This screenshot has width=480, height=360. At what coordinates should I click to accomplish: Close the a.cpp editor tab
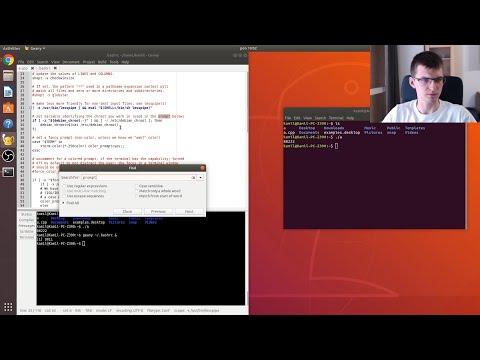coord(33,68)
